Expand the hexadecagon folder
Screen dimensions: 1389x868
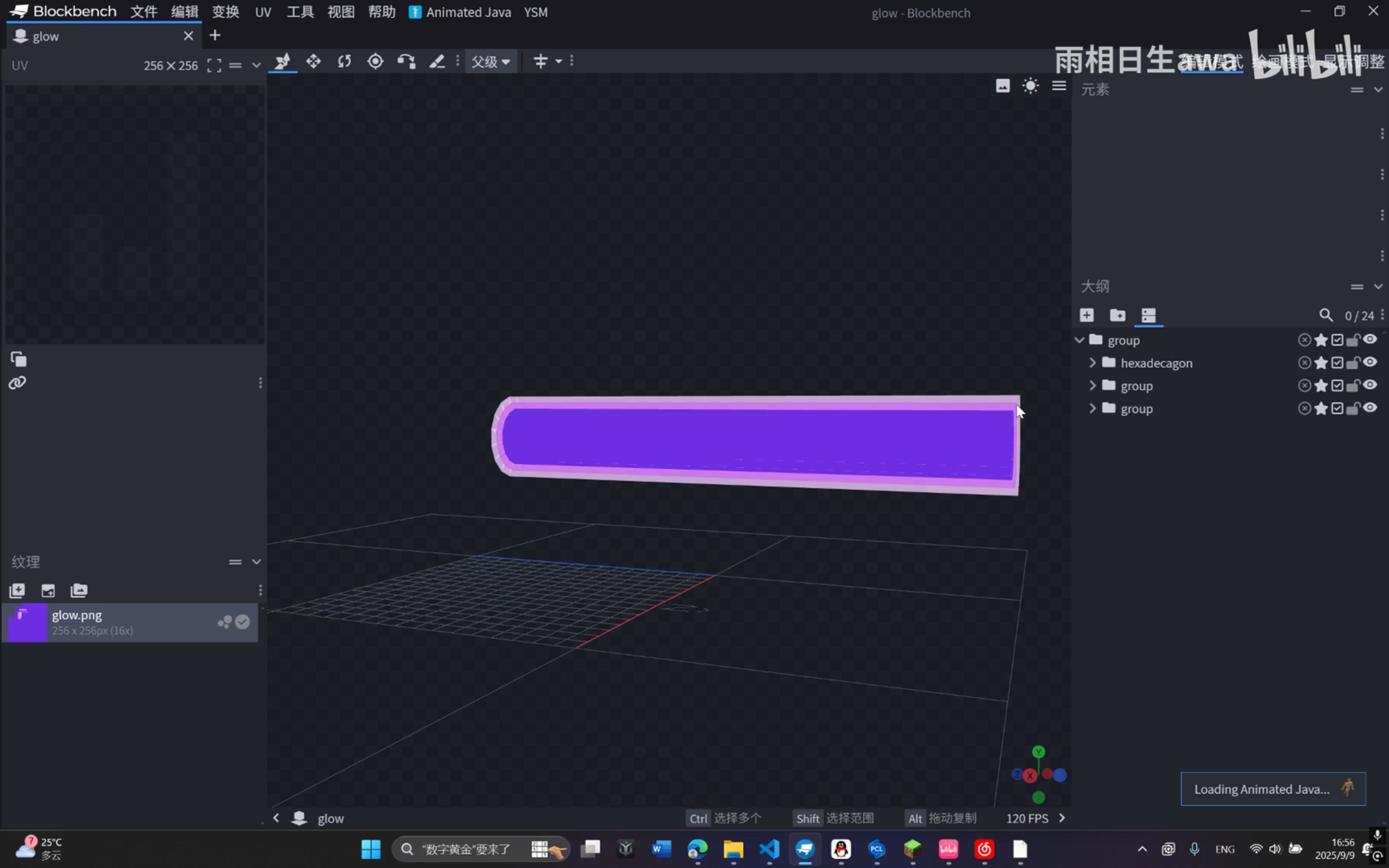point(1092,363)
